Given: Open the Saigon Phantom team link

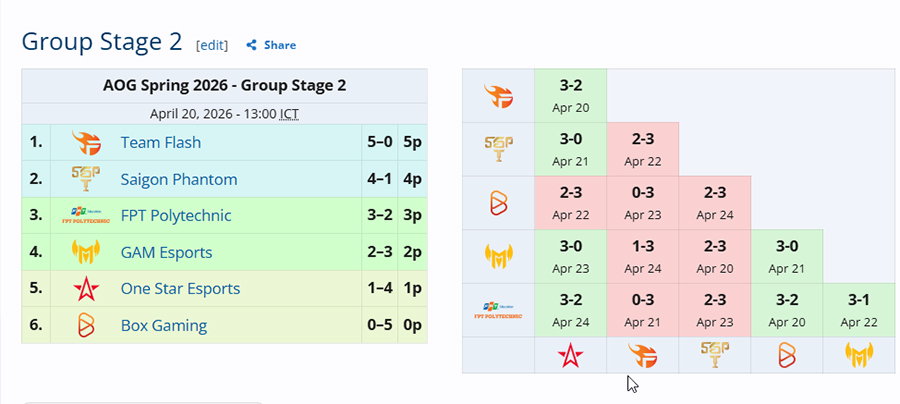Looking at the screenshot, I should click(x=178, y=179).
